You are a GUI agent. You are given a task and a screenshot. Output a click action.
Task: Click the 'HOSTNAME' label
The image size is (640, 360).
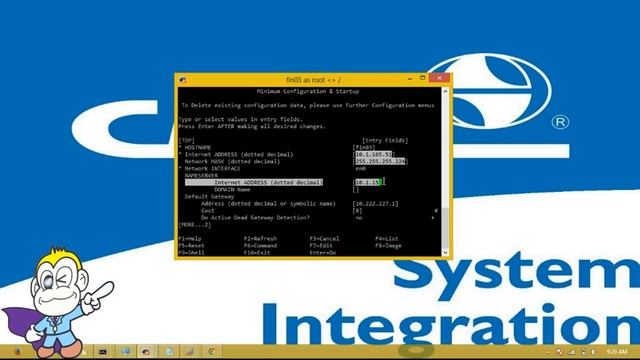click(x=198, y=147)
